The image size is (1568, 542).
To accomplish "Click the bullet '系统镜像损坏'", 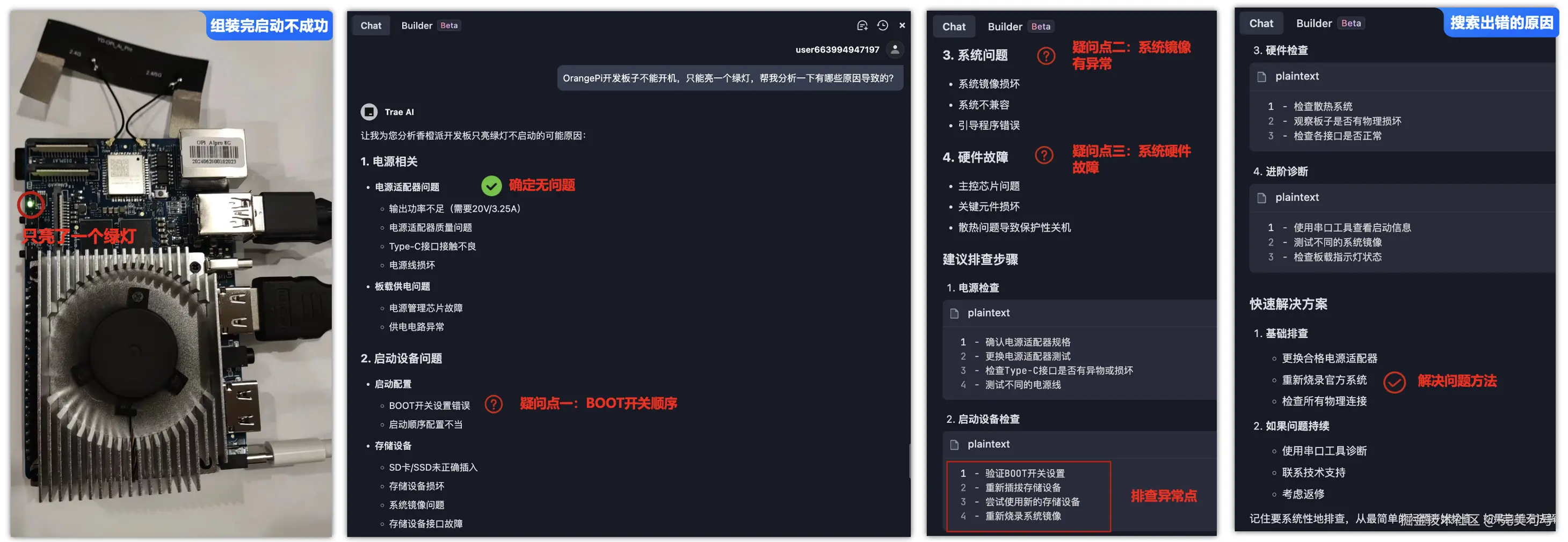I will (989, 84).
